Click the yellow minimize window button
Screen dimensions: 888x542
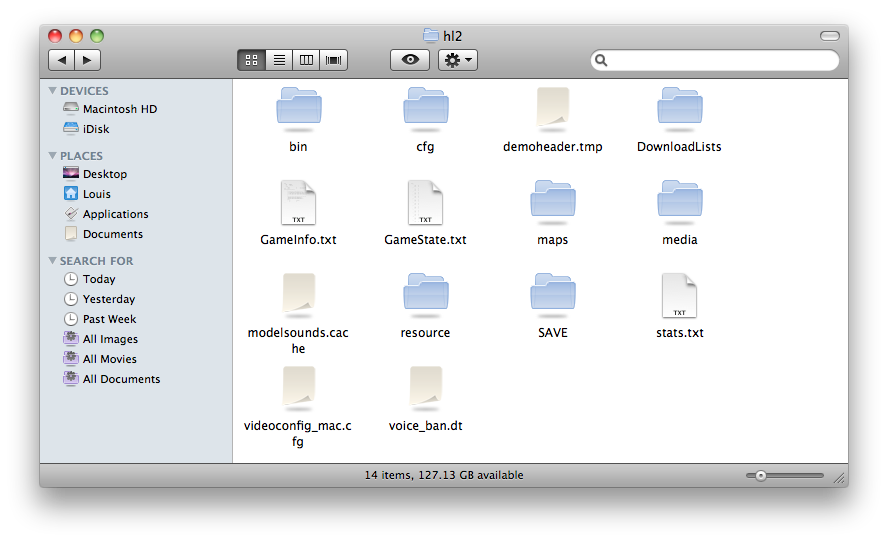[x=76, y=36]
